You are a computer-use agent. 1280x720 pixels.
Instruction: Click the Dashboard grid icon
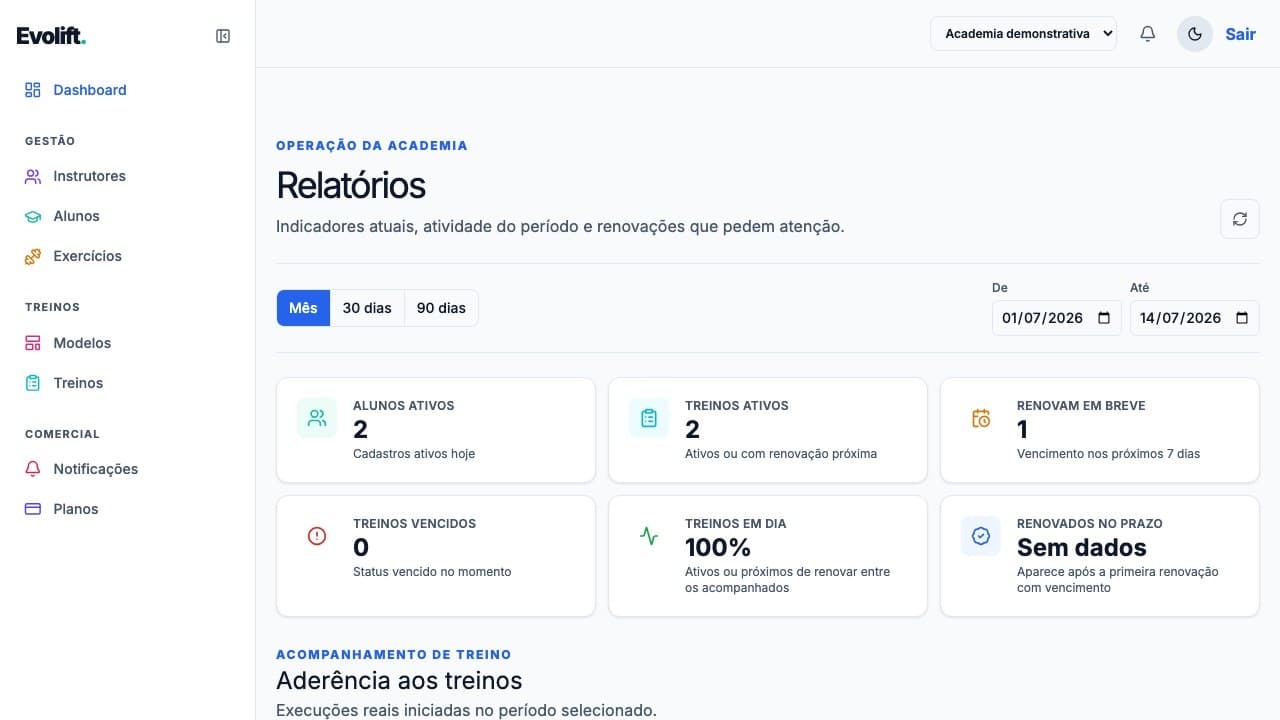(x=33, y=90)
